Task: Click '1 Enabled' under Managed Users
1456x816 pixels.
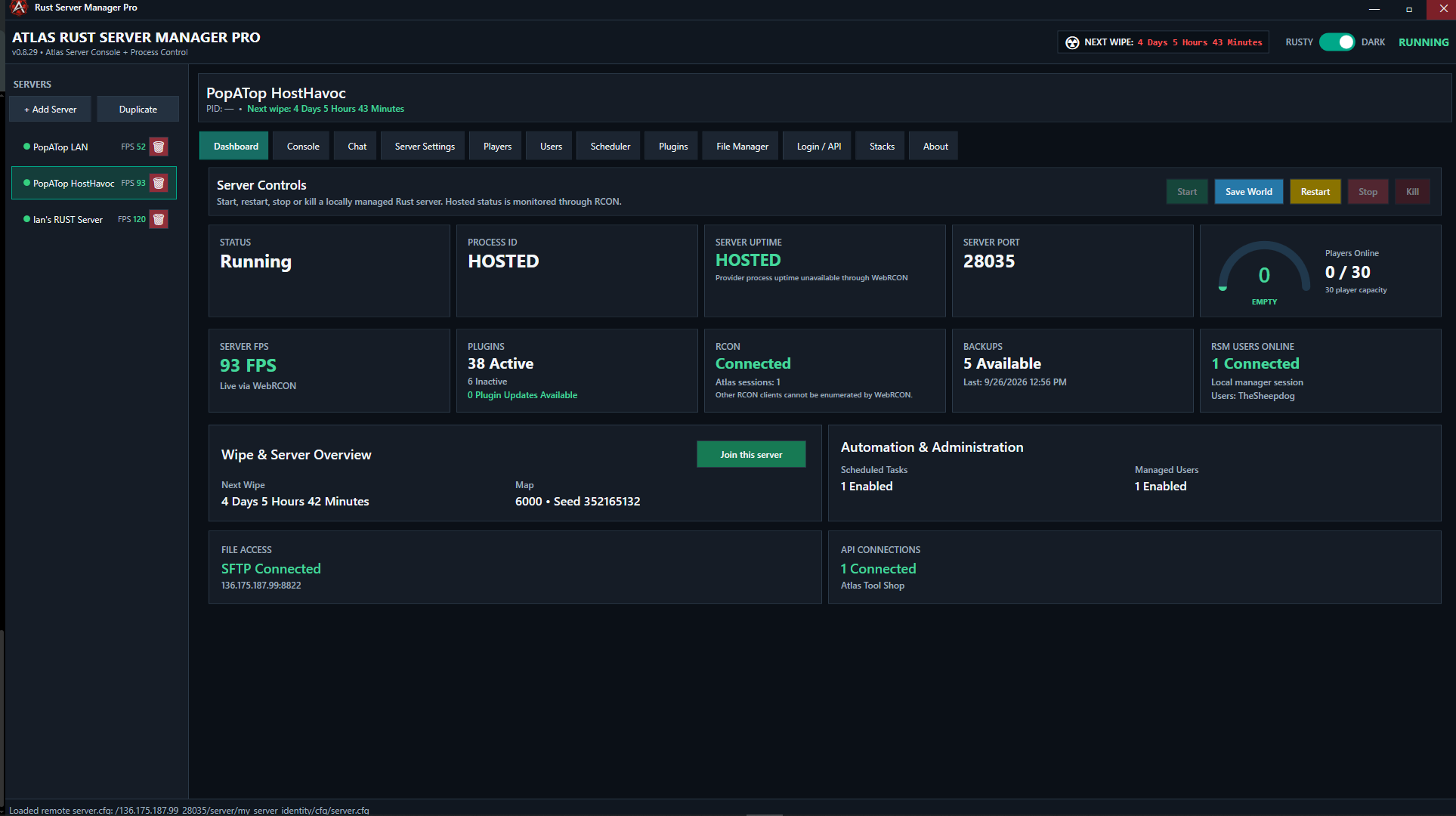Action: click(1161, 487)
